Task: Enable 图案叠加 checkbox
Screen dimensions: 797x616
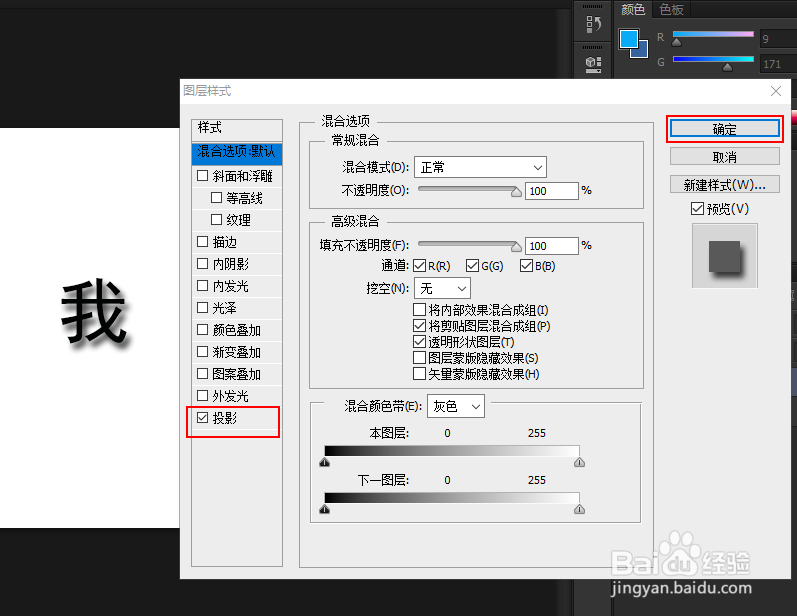Action: coord(202,374)
